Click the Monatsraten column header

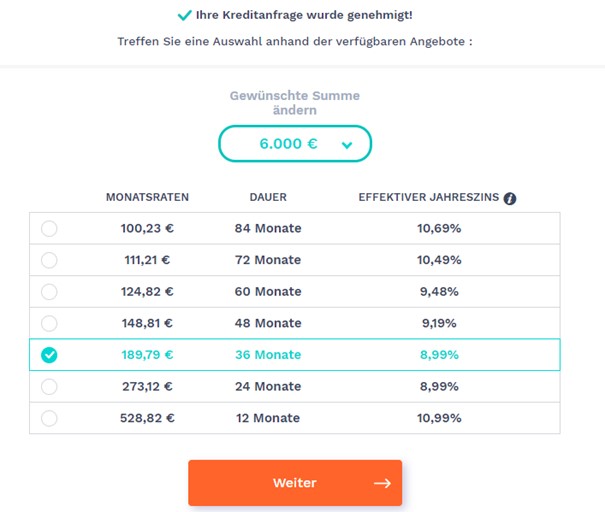tap(147, 197)
